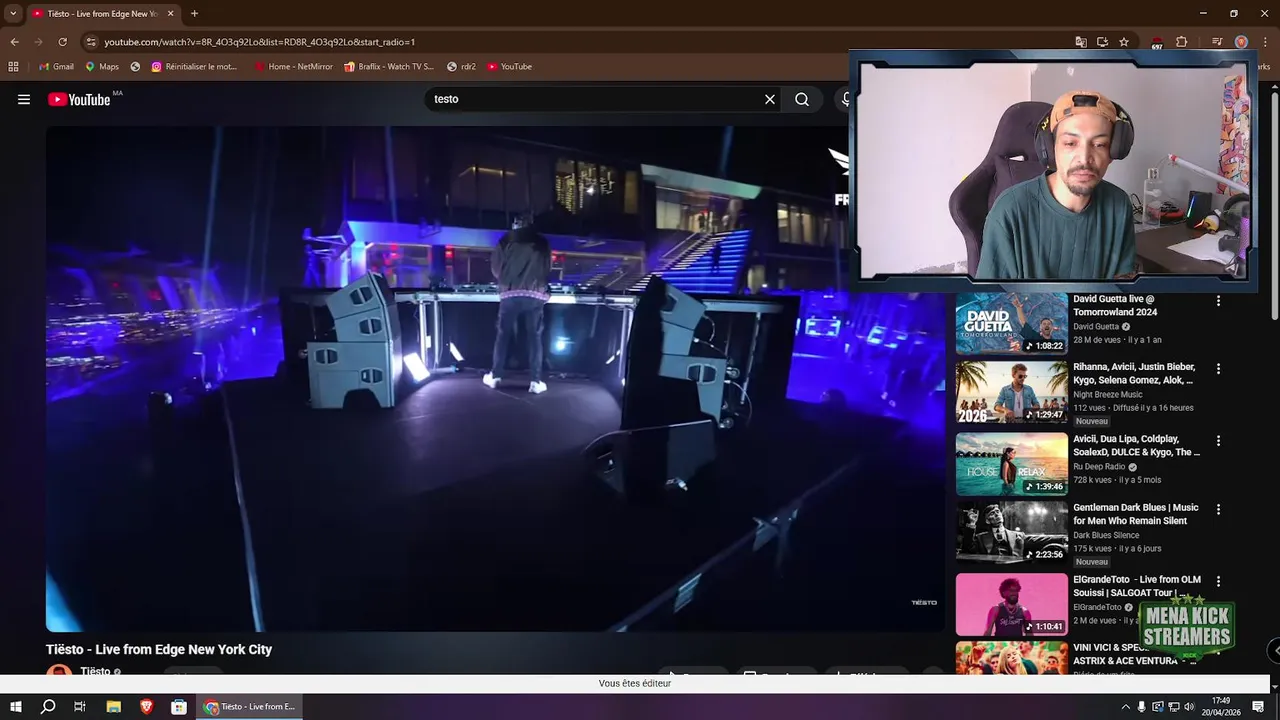Open Gentleman Dark Blues video thumbnail
1280x720 pixels.
1011,532
